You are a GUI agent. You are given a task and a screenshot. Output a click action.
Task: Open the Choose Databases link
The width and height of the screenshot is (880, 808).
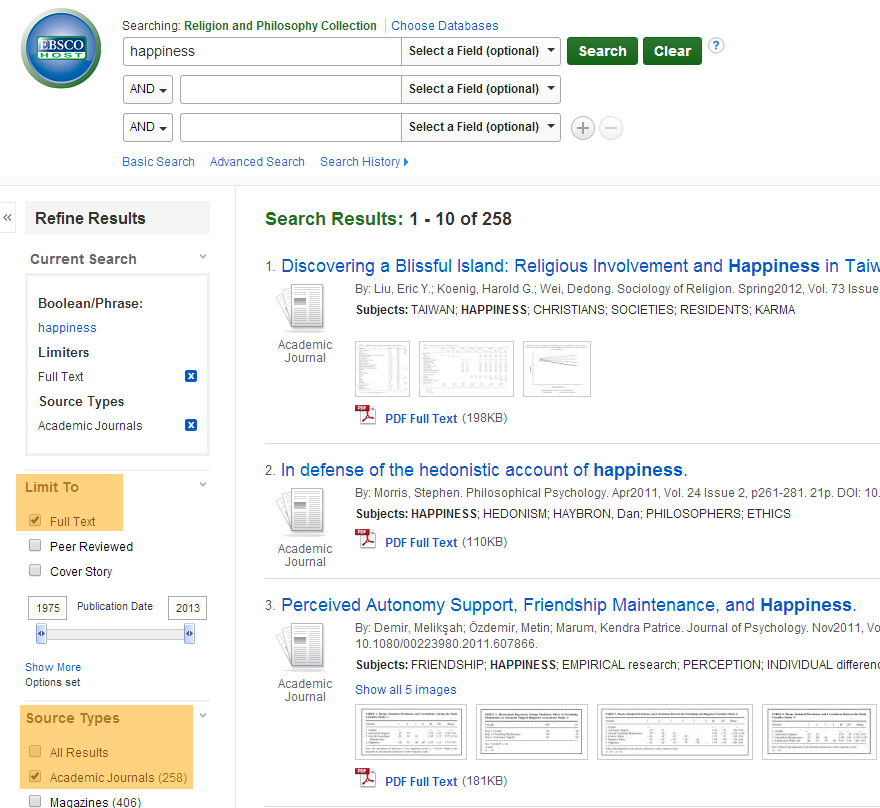point(444,26)
